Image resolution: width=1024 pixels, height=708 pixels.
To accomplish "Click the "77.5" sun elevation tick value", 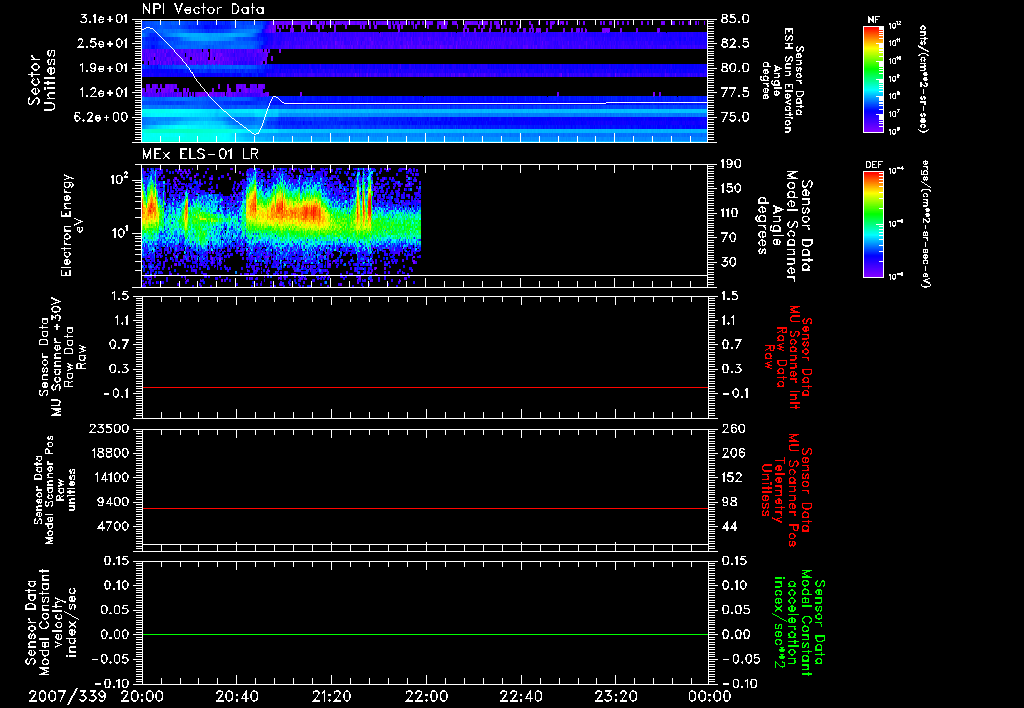I will click(x=735, y=93).
